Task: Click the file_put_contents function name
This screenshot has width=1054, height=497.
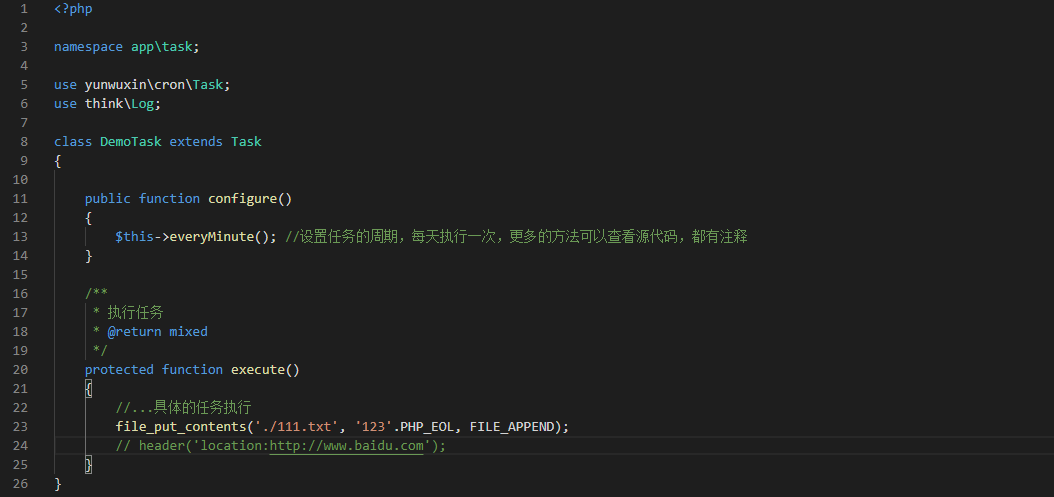Action: tap(181, 427)
